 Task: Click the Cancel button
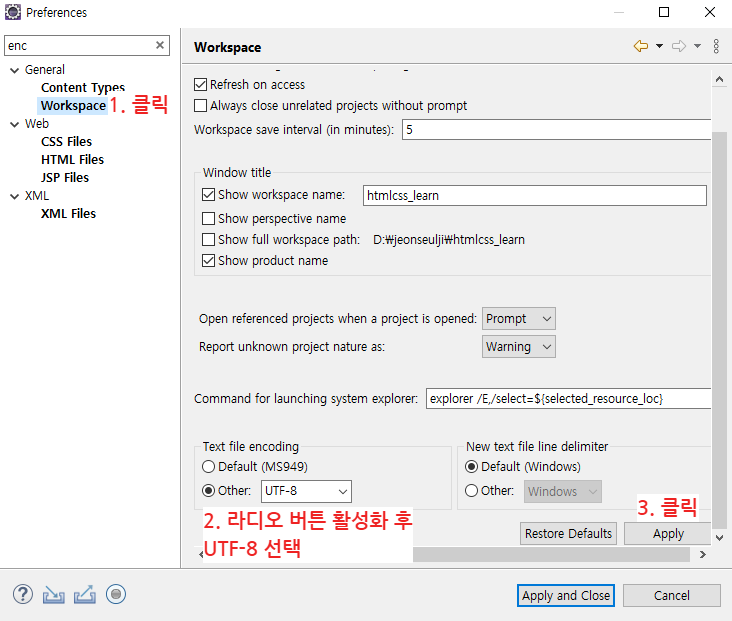tap(671, 596)
